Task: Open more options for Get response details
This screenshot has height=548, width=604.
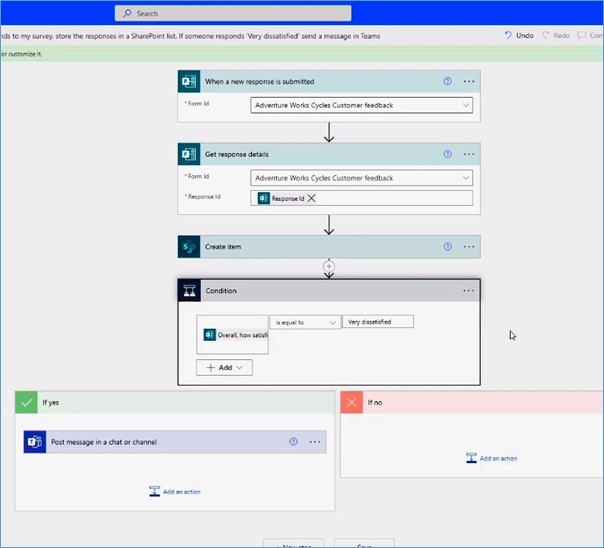Action: pyautogui.click(x=469, y=154)
